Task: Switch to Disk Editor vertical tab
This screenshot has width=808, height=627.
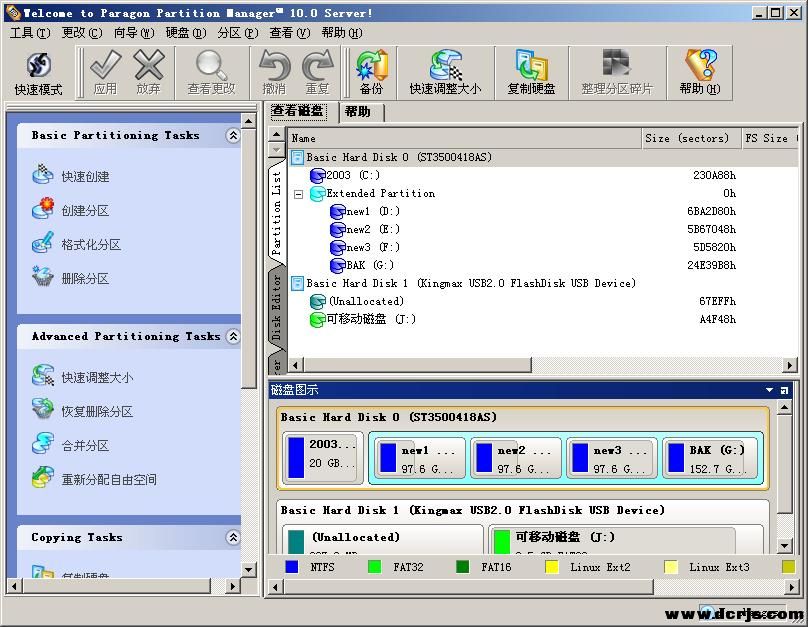Action: click(x=277, y=308)
